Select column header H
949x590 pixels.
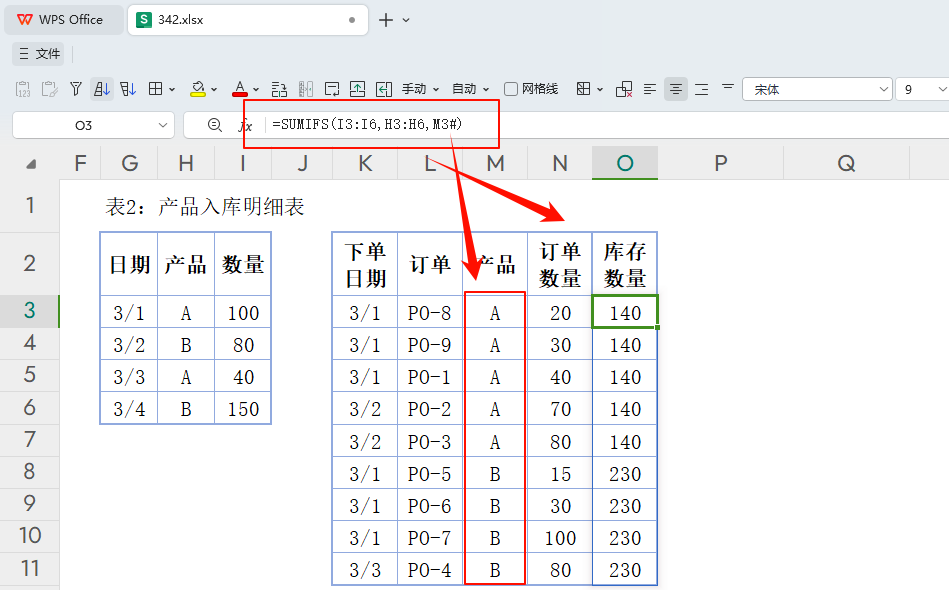(186, 163)
